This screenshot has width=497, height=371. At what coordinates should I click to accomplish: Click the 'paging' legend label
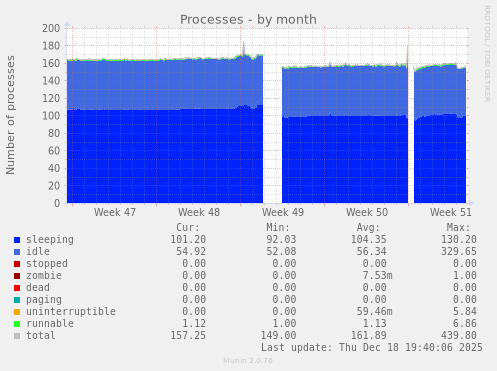[x=44, y=300]
